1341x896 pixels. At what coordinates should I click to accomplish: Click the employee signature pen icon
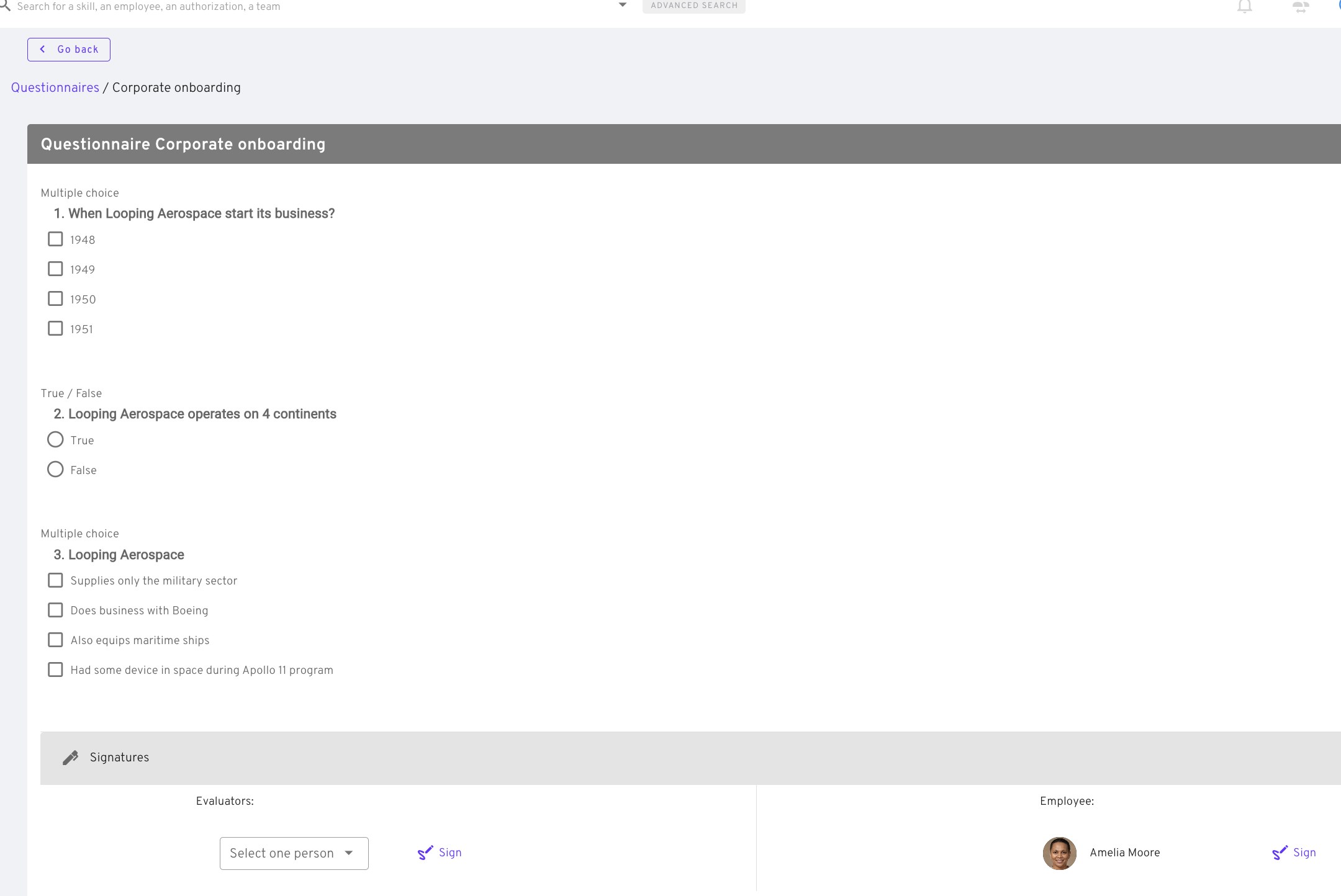1280,853
